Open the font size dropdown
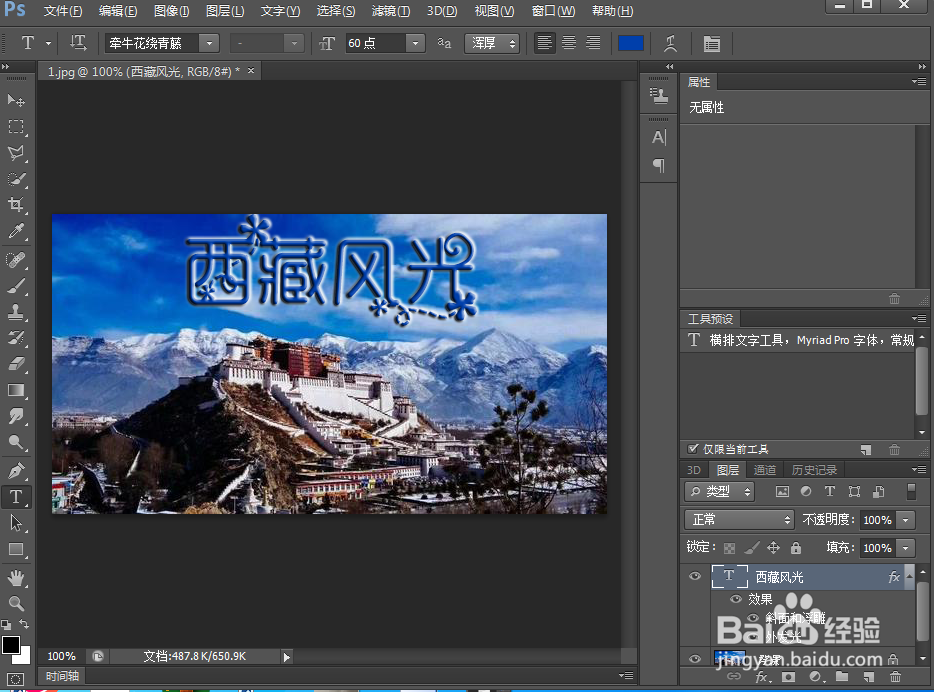Viewport: 934px width, 692px height. [415, 43]
